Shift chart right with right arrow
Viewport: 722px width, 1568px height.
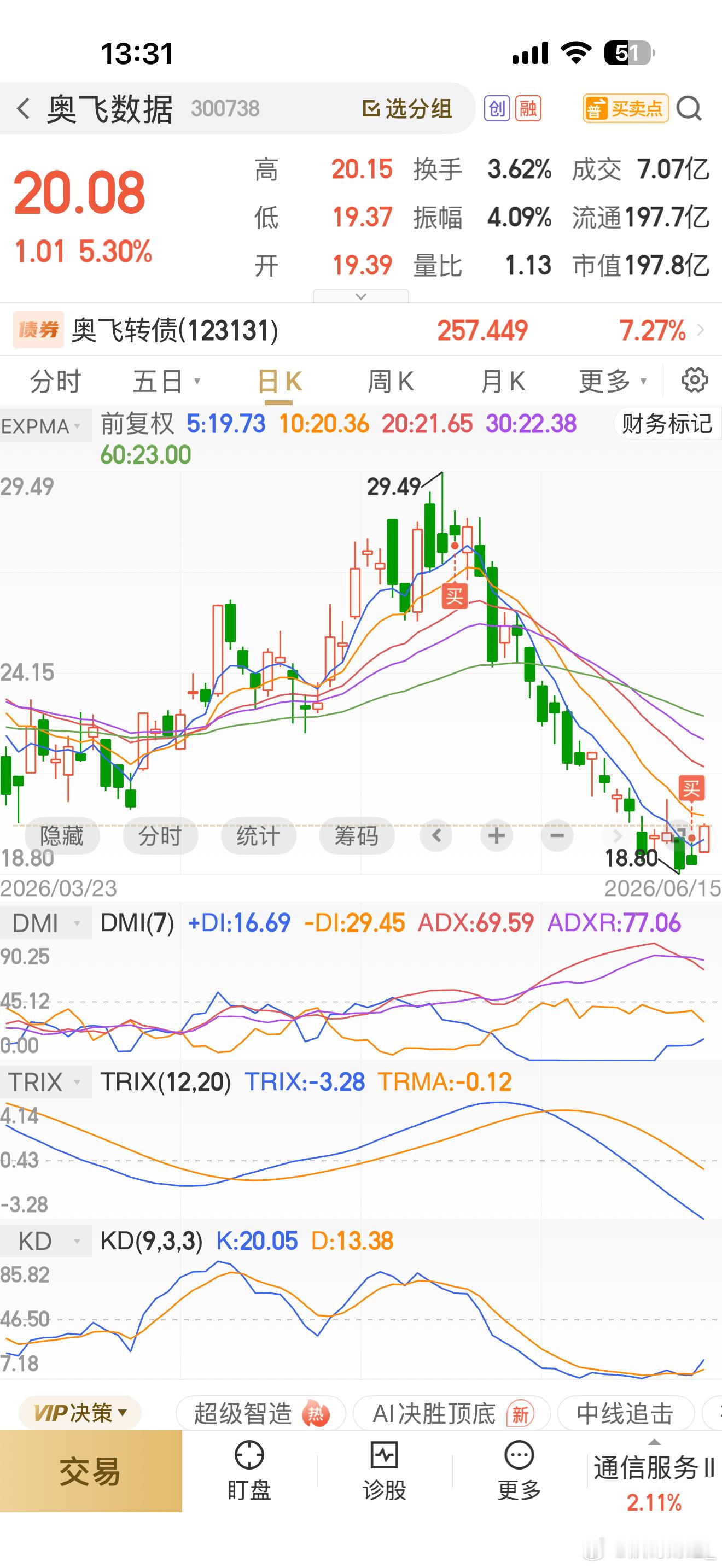[x=616, y=835]
